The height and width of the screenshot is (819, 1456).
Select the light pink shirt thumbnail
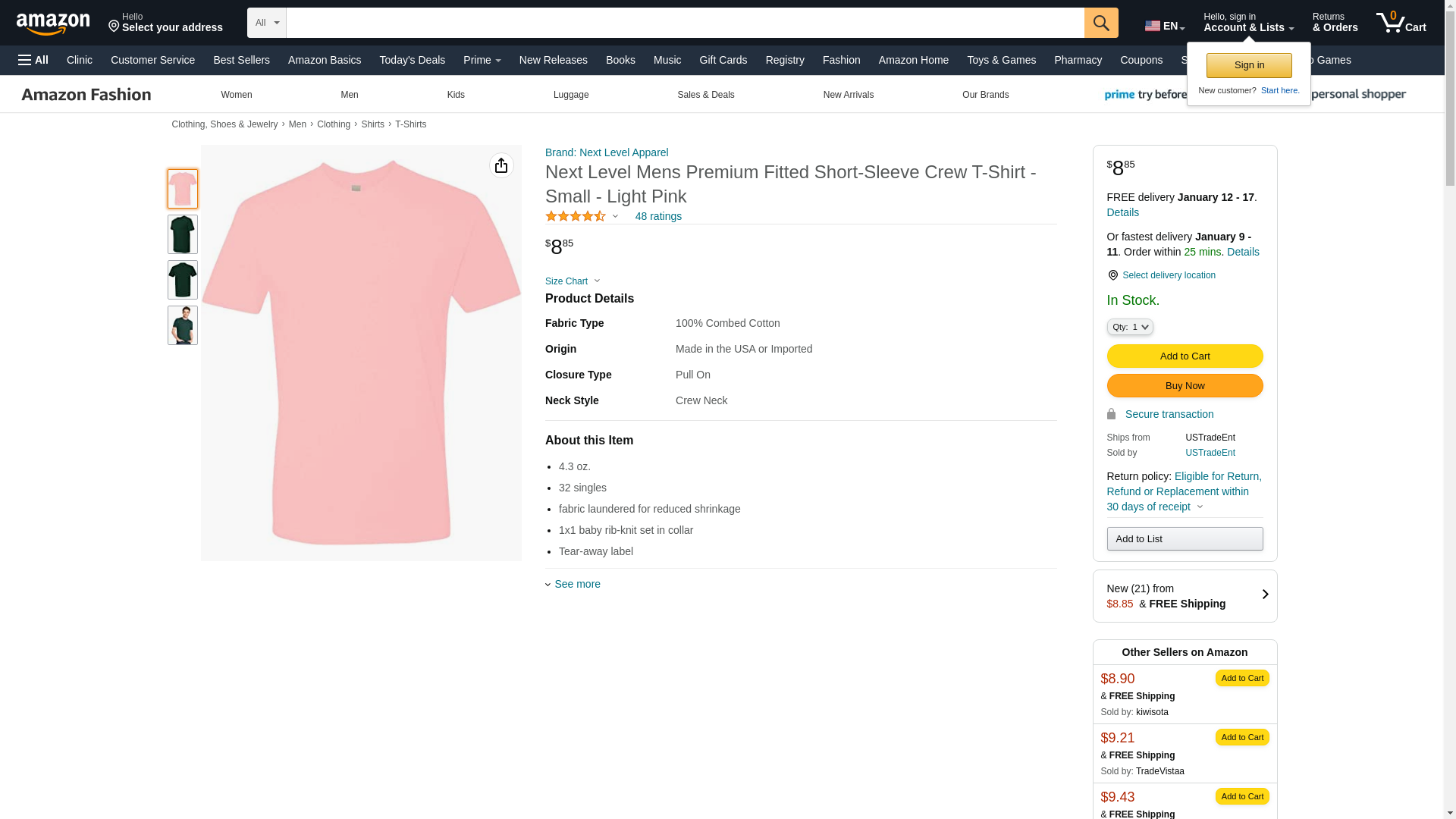tap(182, 189)
